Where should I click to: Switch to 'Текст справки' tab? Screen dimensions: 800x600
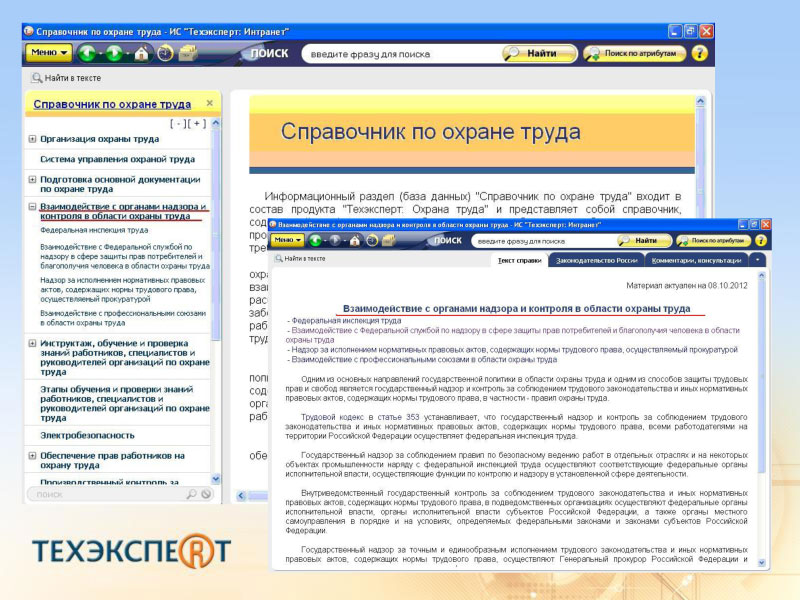tap(519, 260)
